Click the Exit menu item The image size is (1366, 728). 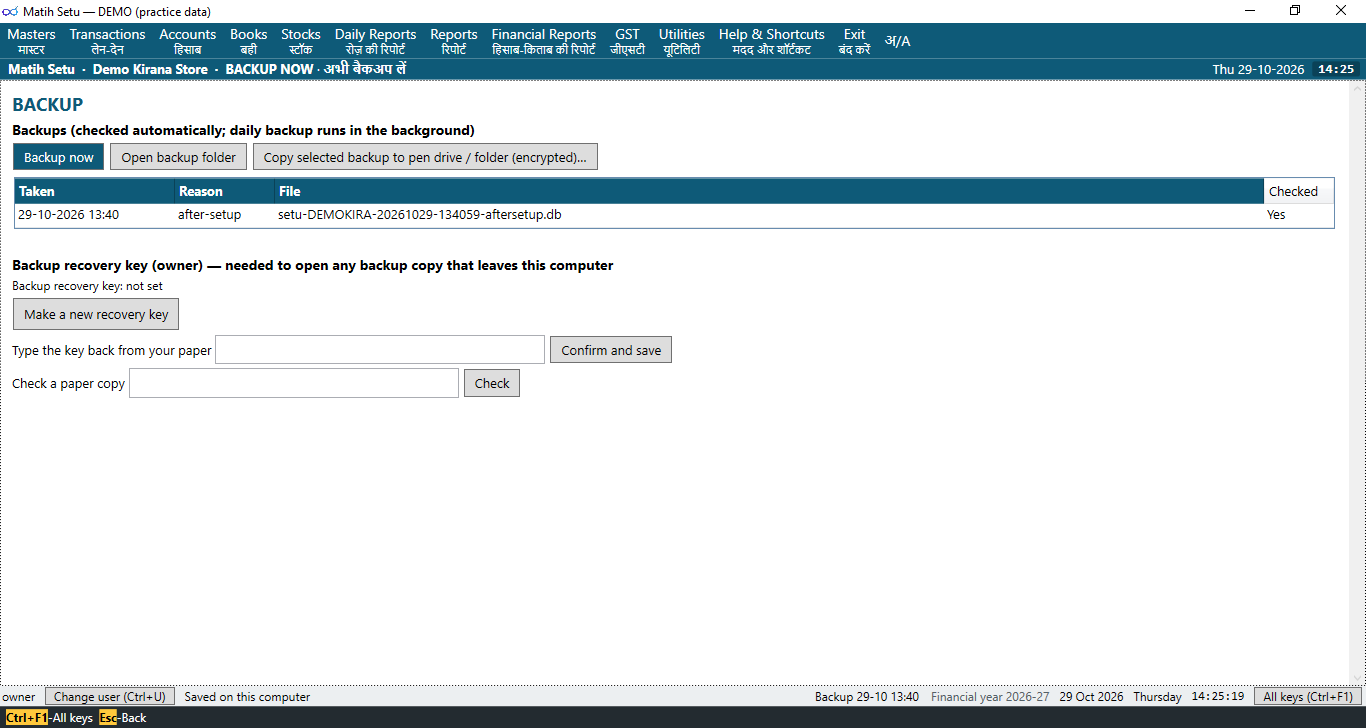pyautogui.click(x=854, y=41)
